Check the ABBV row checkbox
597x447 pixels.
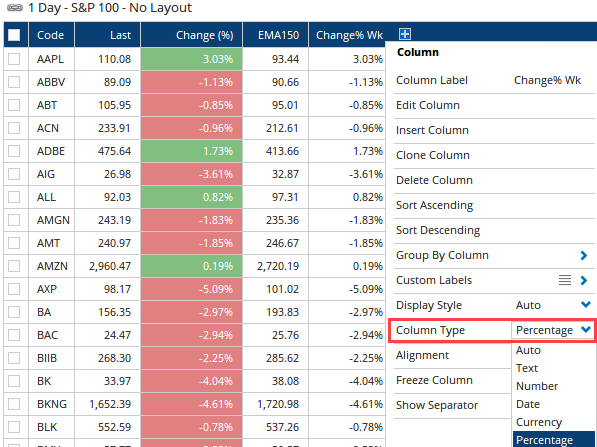click(x=14, y=82)
